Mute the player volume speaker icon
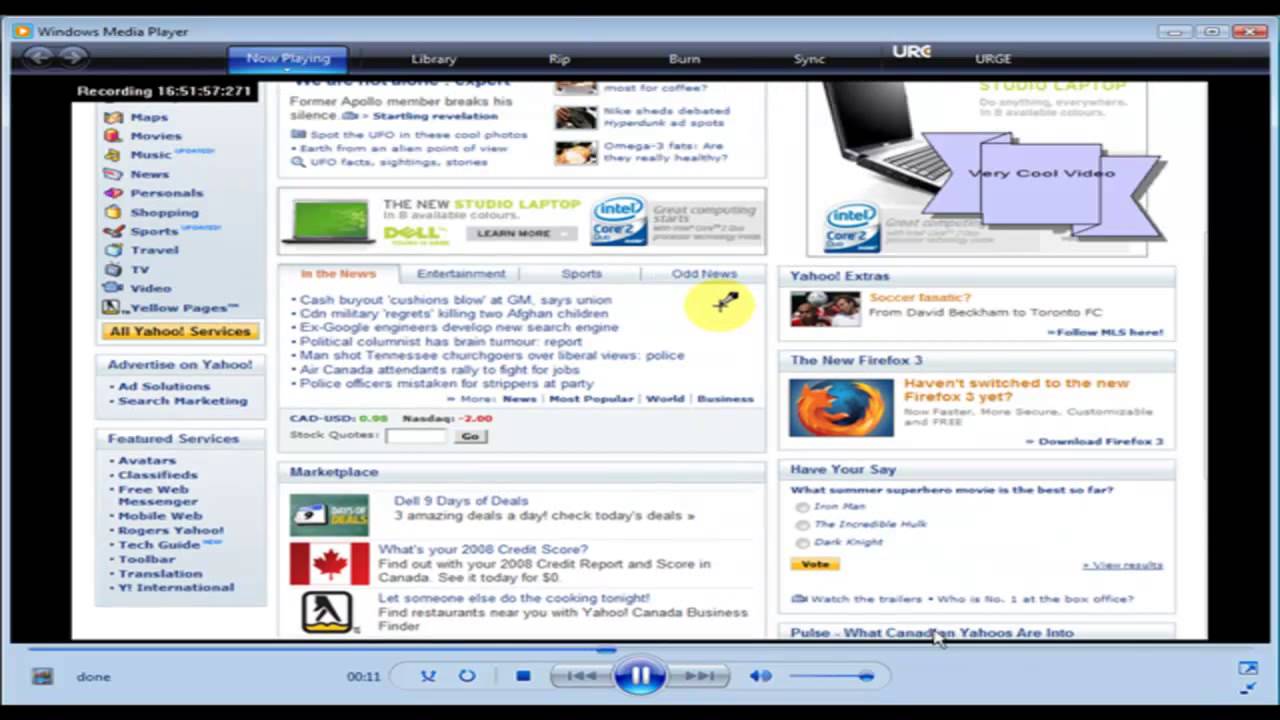Screen dimensions: 1280x720 (x=760, y=676)
